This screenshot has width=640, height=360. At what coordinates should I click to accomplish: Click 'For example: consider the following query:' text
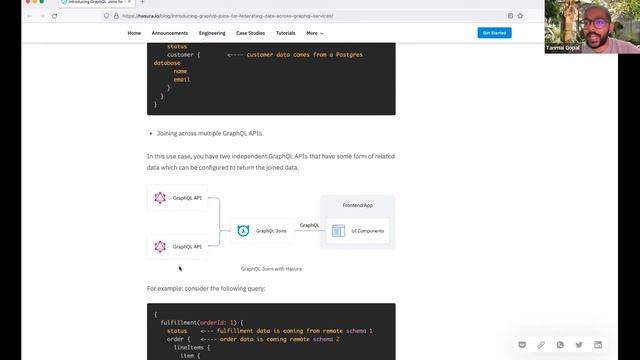(206, 289)
